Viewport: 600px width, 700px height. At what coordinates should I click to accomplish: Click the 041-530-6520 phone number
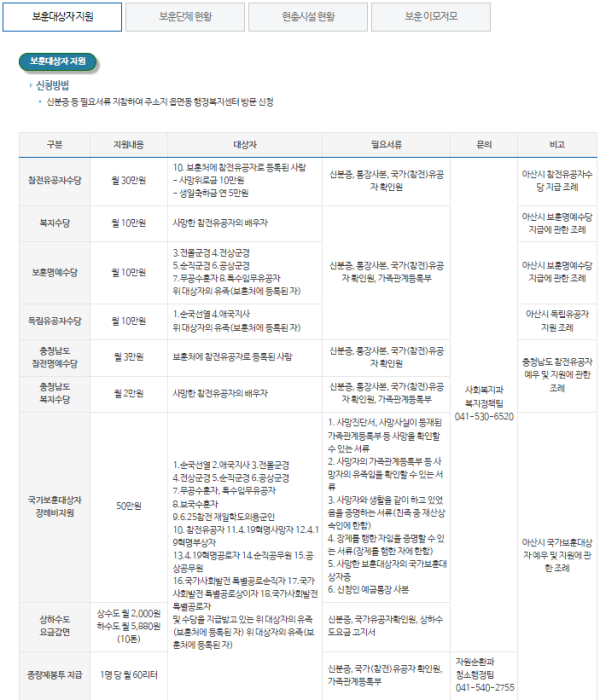484,416
